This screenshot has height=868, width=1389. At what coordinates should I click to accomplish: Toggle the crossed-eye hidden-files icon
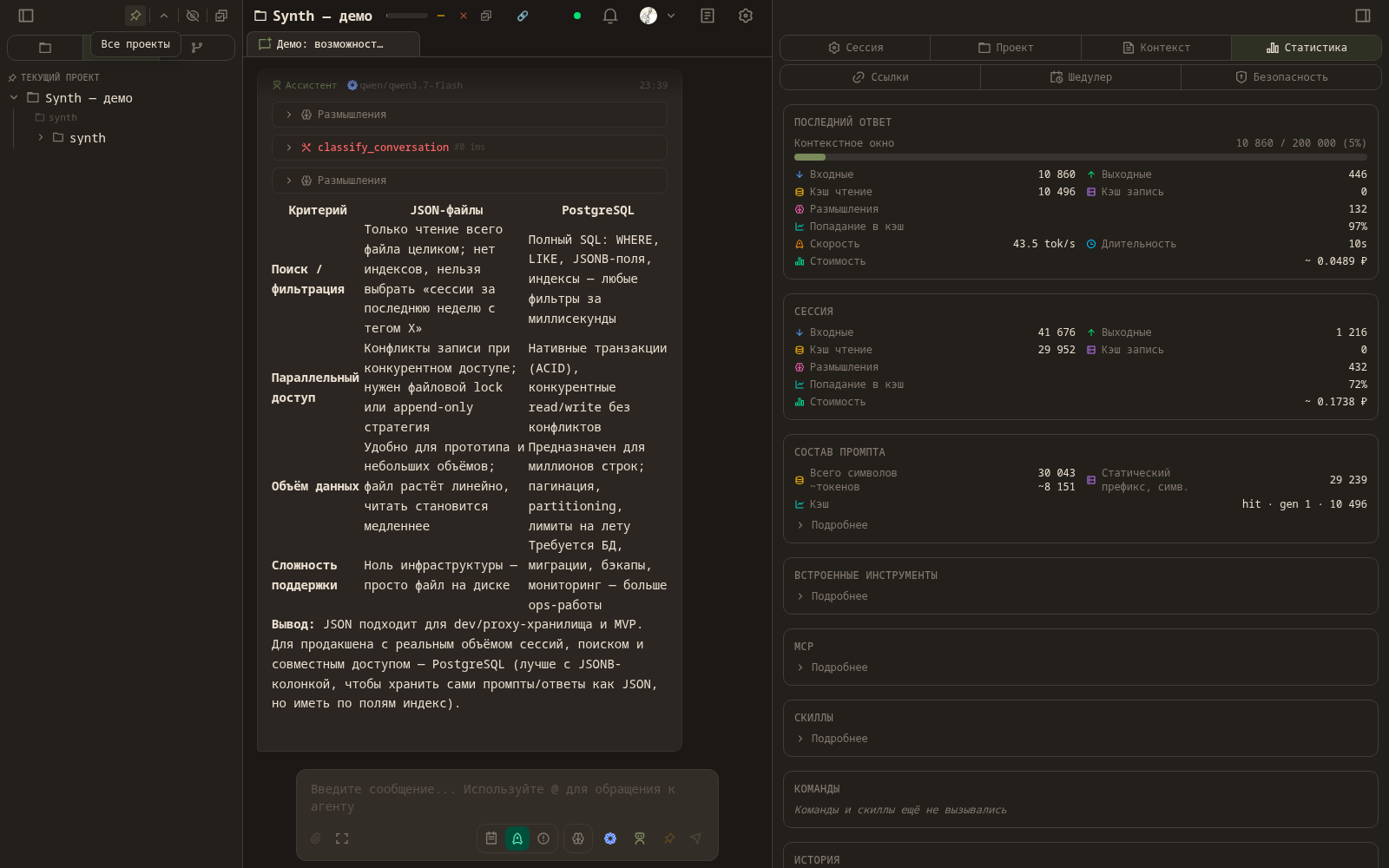(193, 16)
